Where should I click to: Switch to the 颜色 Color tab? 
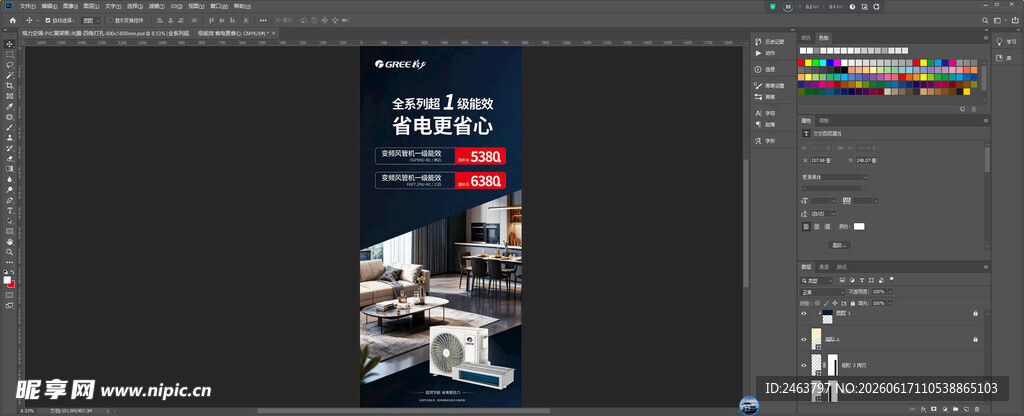click(x=806, y=37)
